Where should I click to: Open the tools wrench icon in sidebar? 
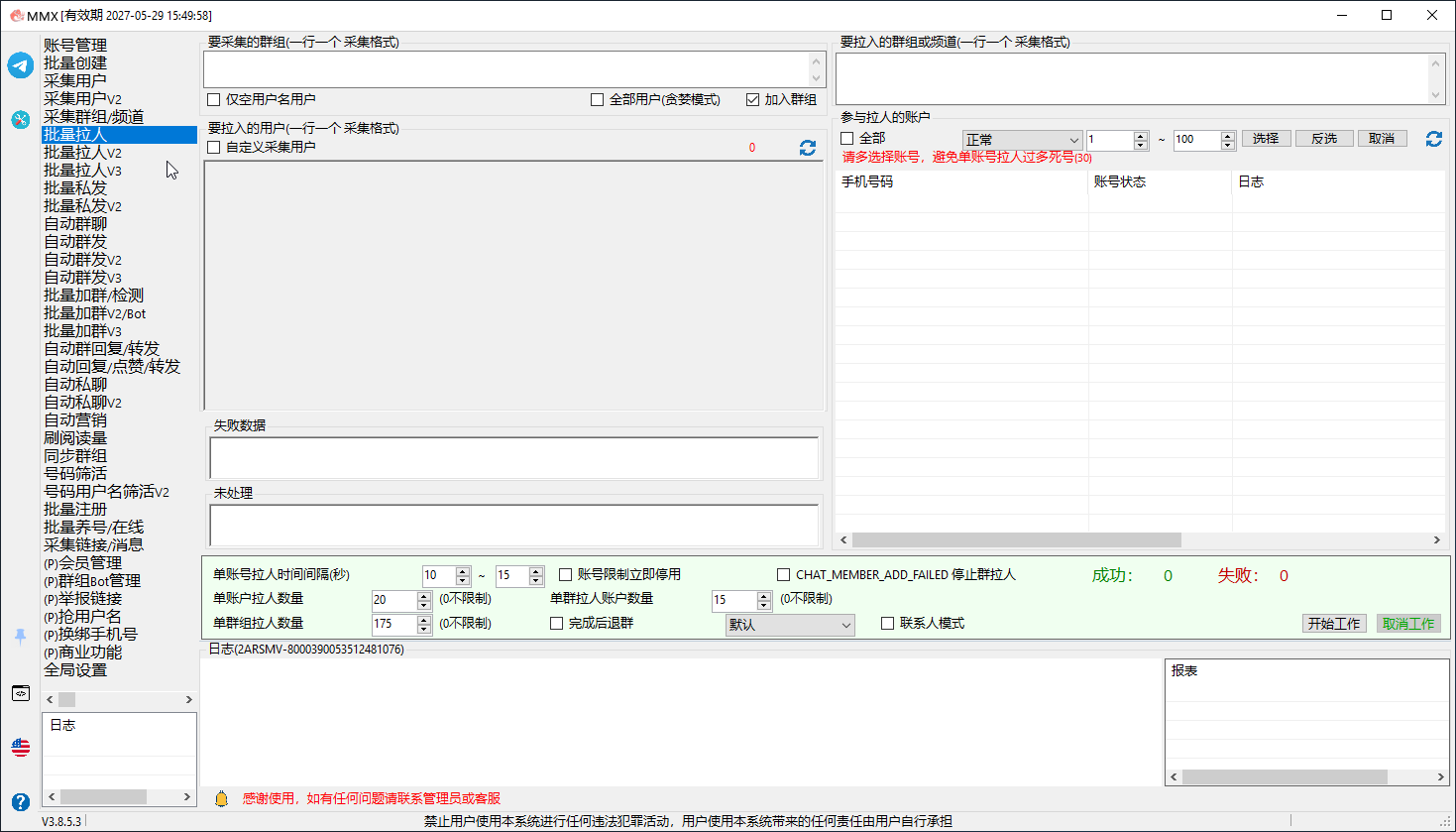pyautogui.click(x=21, y=120)
